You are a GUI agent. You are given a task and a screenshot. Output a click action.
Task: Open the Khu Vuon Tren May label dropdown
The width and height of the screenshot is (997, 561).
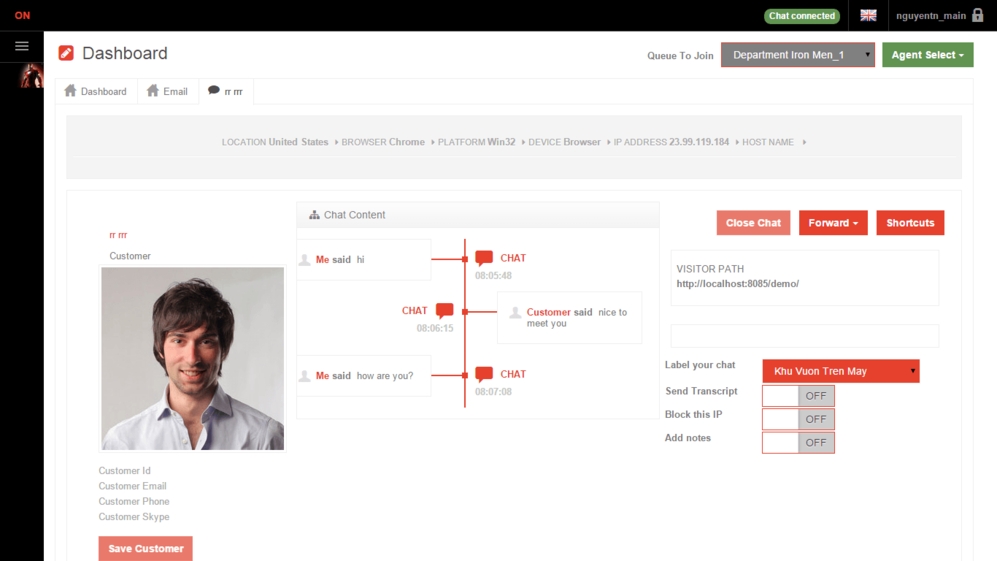pos(841,371)
